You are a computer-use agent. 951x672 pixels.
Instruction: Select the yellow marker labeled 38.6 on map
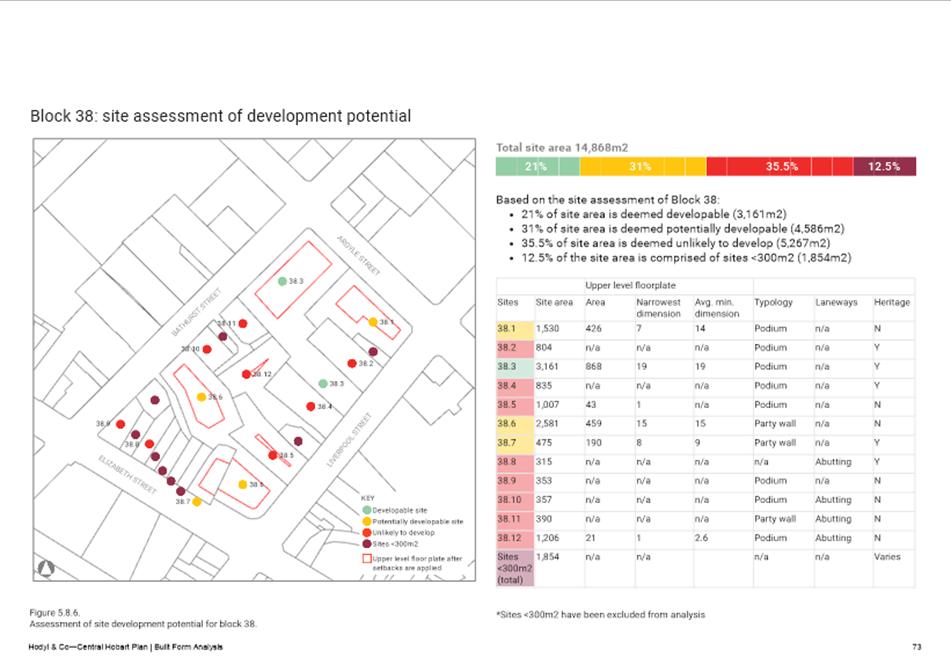[x=201, y=397]
